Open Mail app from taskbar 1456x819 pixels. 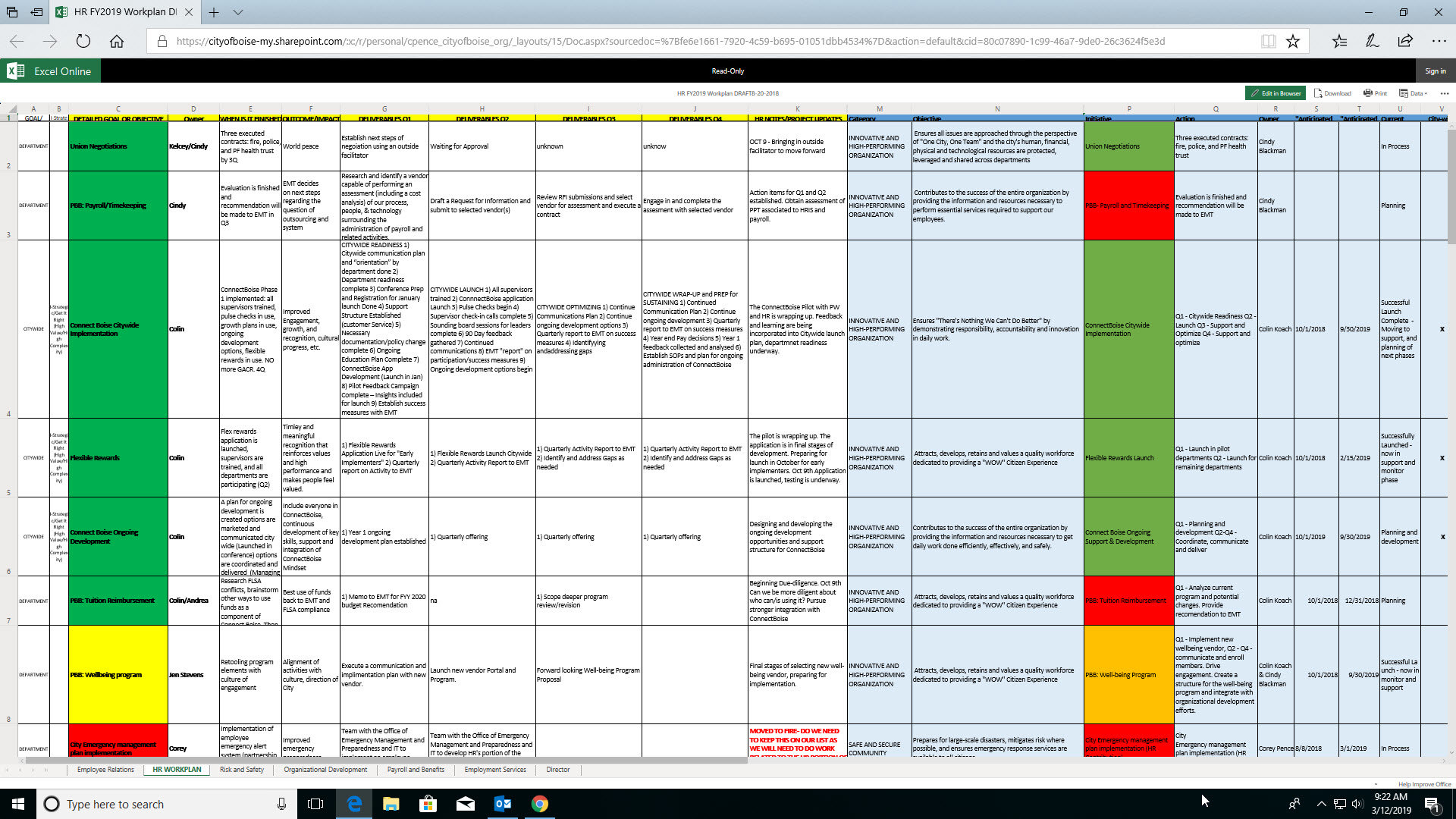(465, 804)
